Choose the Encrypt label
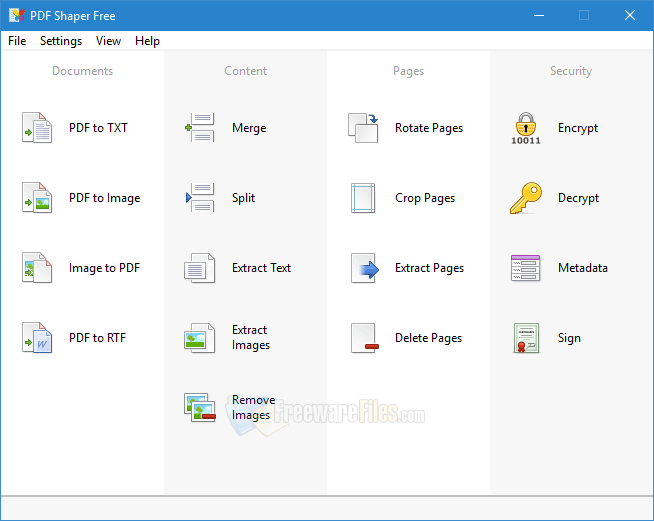This screenshot has width=654, height=521. pos(578,128)
